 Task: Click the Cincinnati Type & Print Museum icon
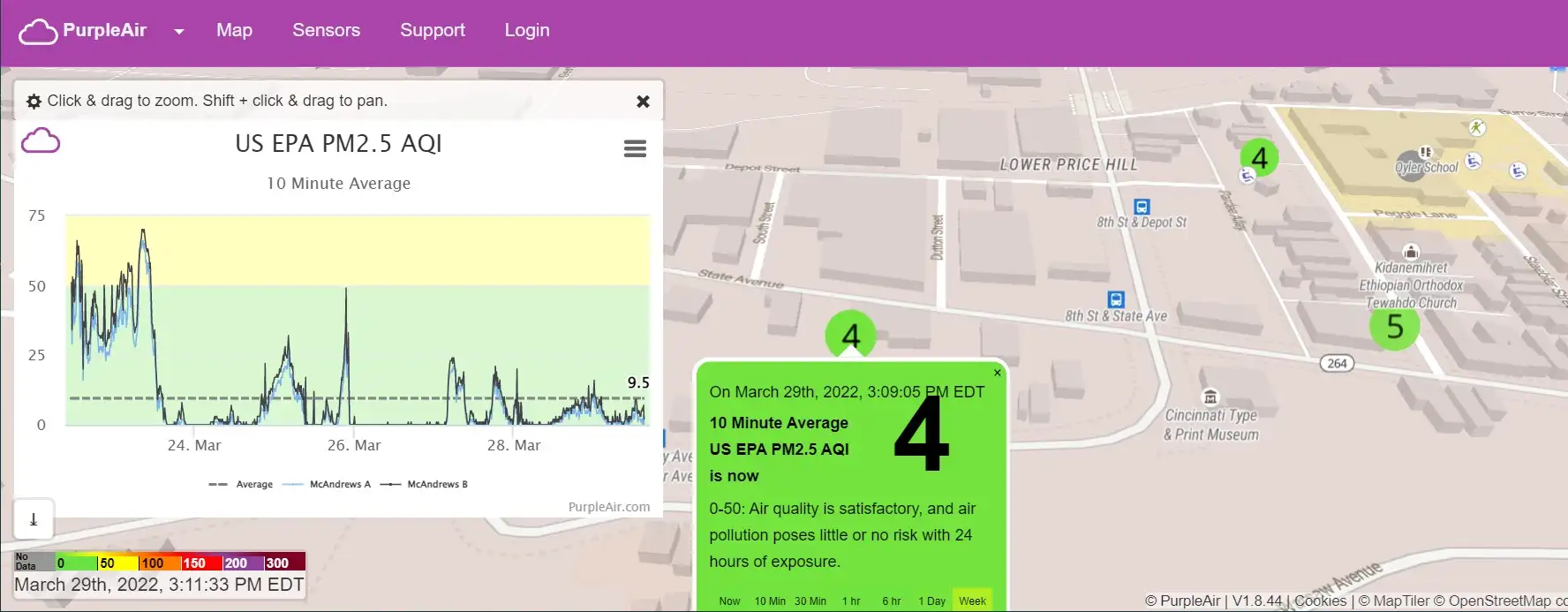coord(1210,397)
